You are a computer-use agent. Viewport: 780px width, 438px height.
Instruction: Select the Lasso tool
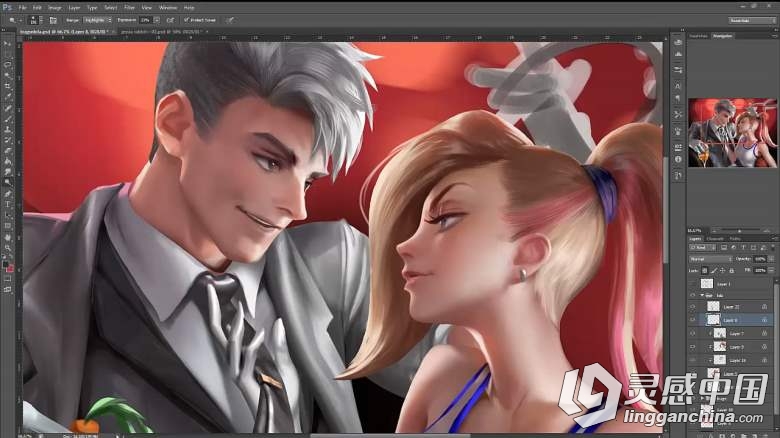(x=8, y=64)
